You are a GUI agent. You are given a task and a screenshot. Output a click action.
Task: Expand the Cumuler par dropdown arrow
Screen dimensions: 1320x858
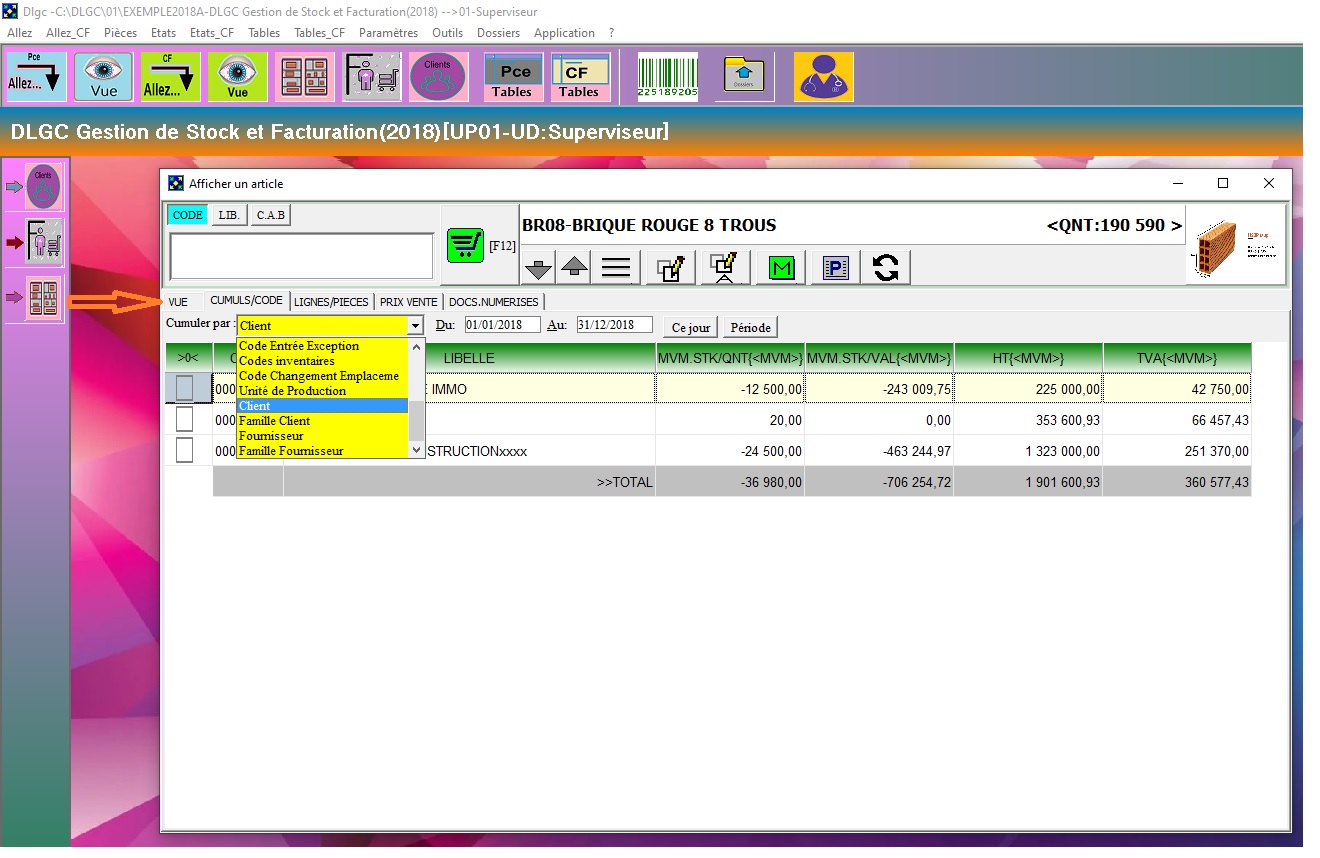pos(415,326)
